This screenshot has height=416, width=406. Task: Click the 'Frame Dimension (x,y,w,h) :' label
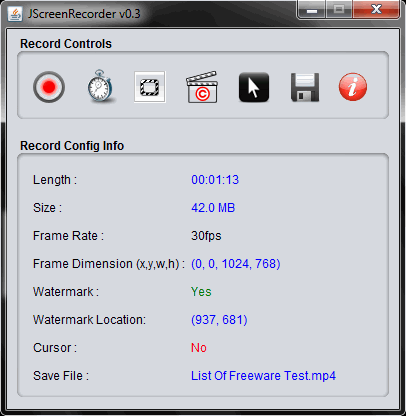(109, 264)
